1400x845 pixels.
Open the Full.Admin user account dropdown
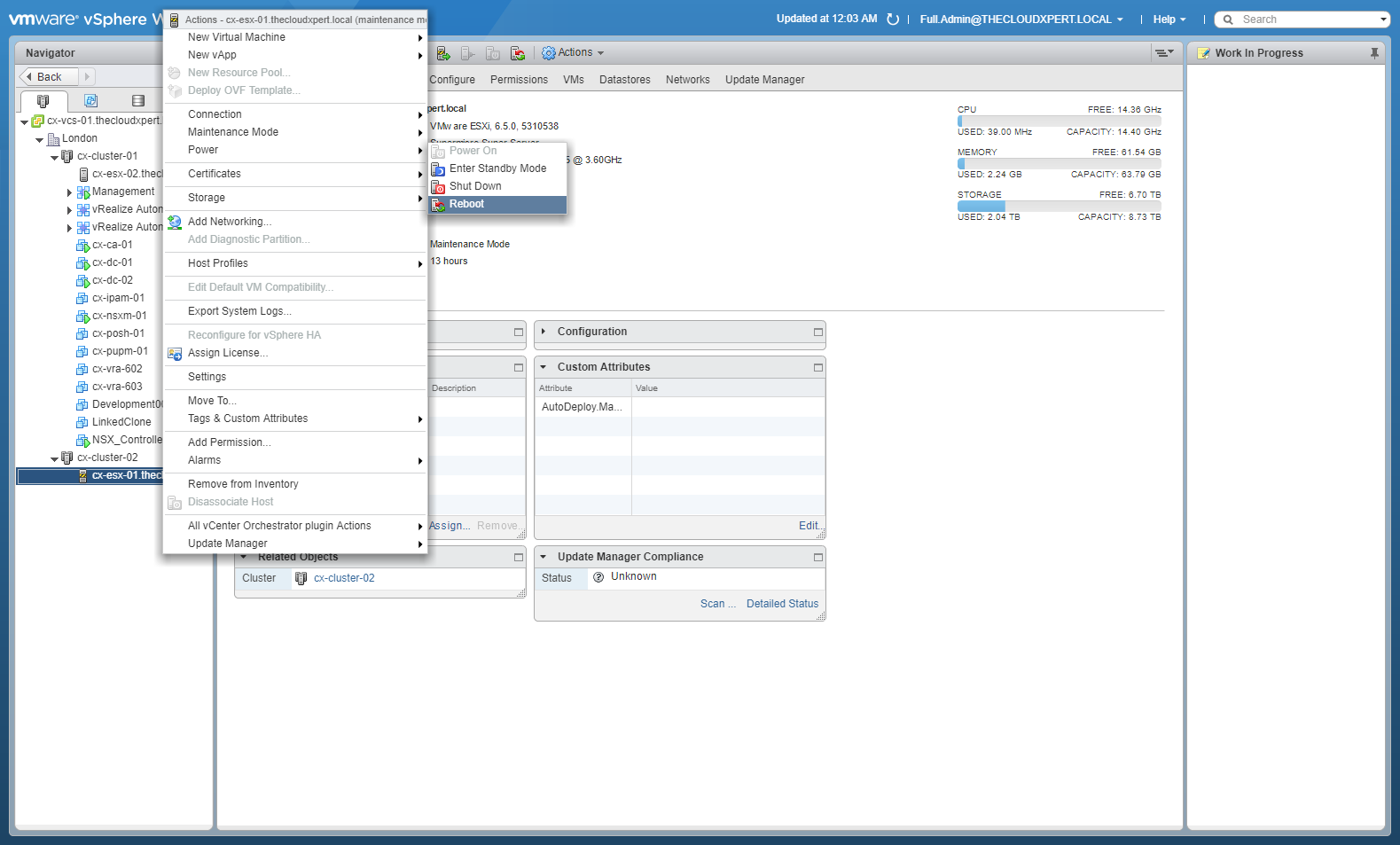[1021, 20]
